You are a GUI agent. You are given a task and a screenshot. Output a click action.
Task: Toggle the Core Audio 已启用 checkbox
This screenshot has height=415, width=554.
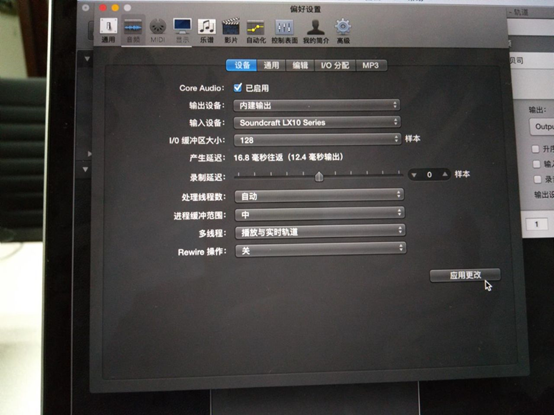pos(238,87)
